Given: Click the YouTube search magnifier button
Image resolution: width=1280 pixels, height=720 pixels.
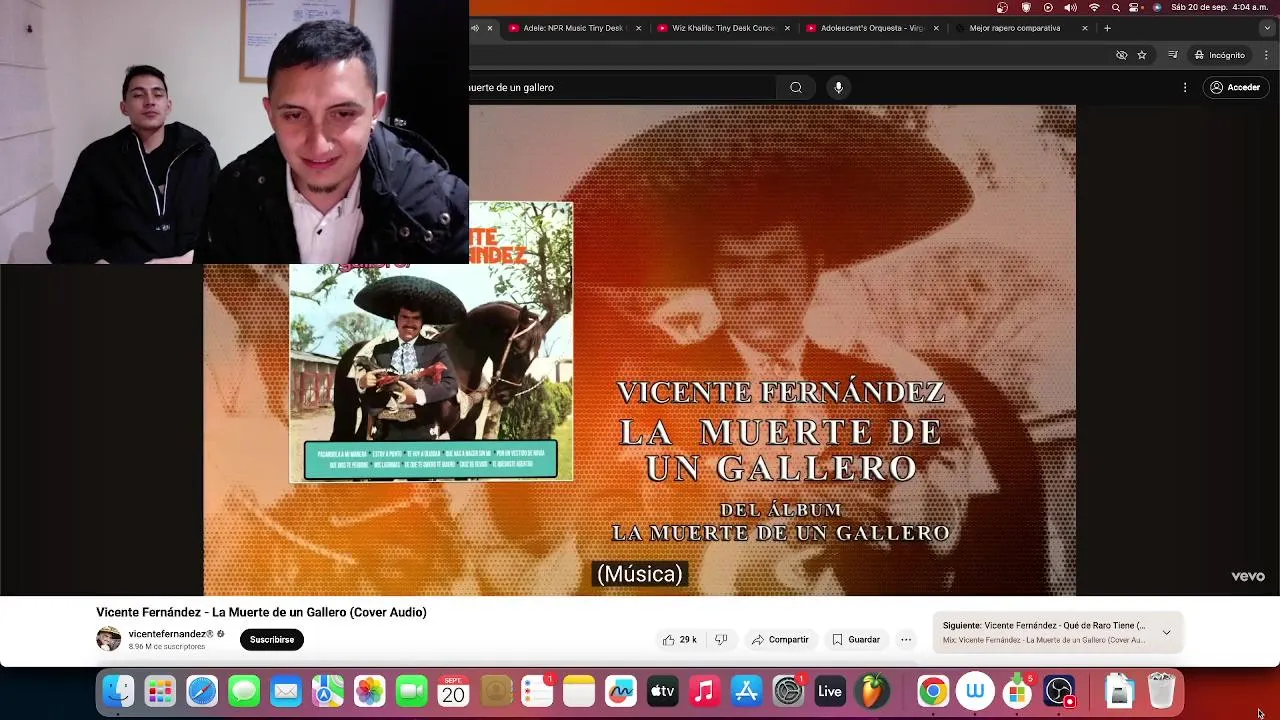Looking at the screenshot, I should (796, 87).
